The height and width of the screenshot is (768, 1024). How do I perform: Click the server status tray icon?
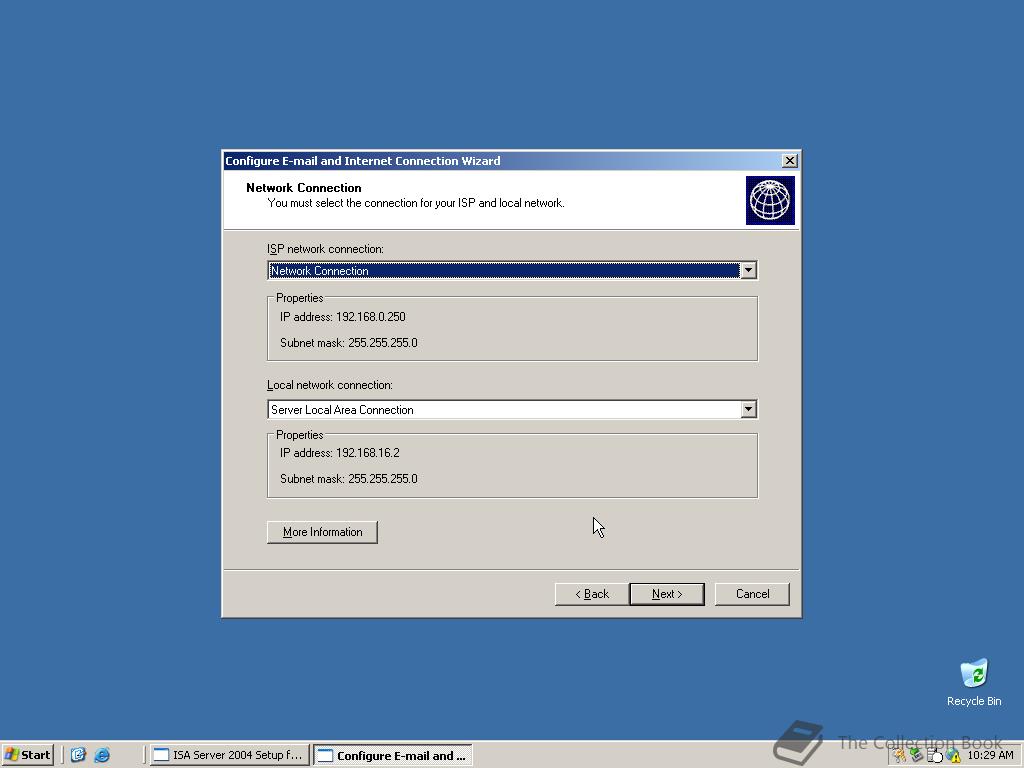[935, 756]
